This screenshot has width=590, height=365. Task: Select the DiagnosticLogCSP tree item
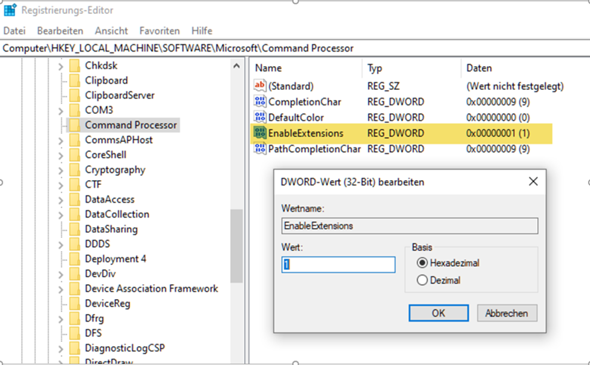125,348
